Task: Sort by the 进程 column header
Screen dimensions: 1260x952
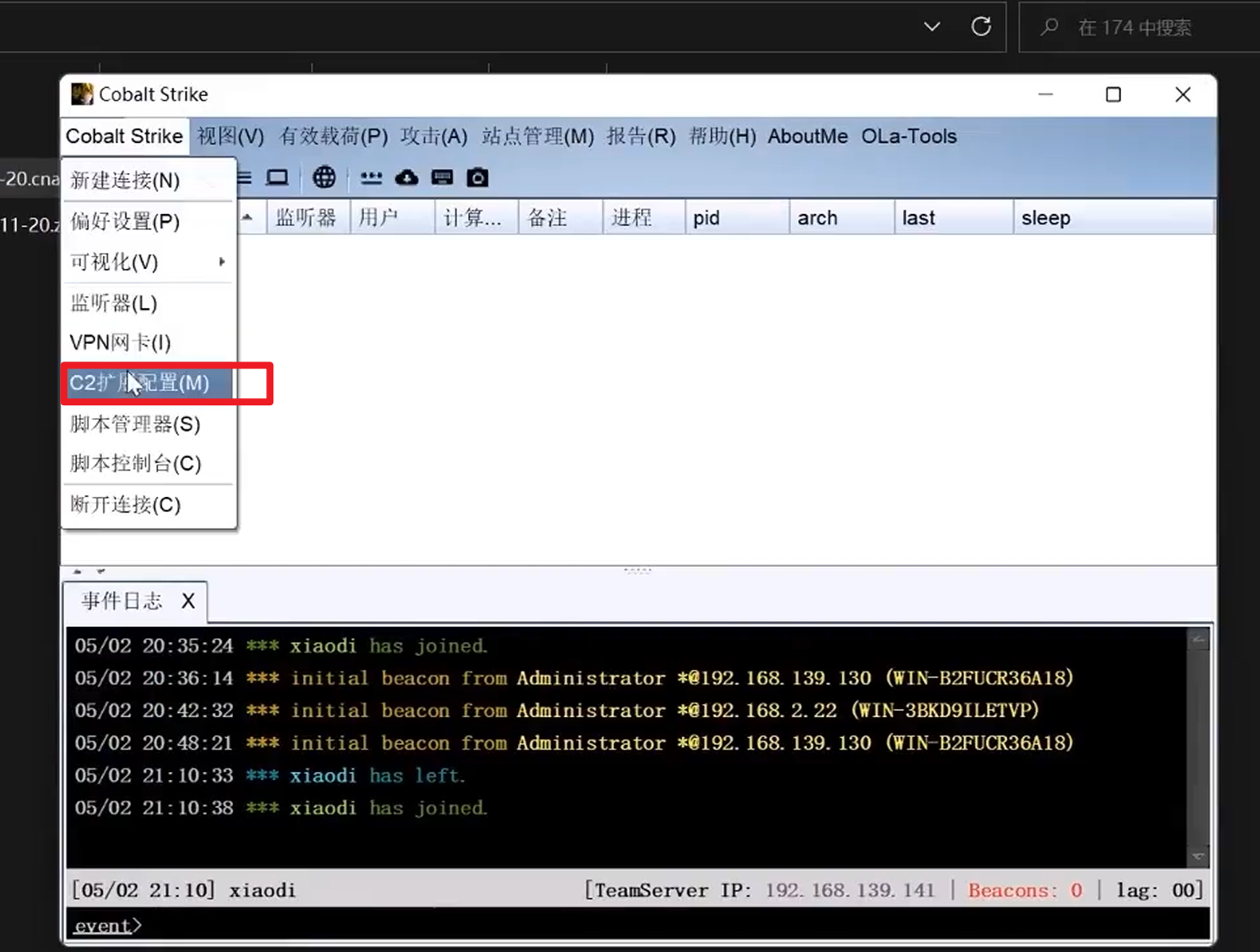Action: click(x=644, y=217)
